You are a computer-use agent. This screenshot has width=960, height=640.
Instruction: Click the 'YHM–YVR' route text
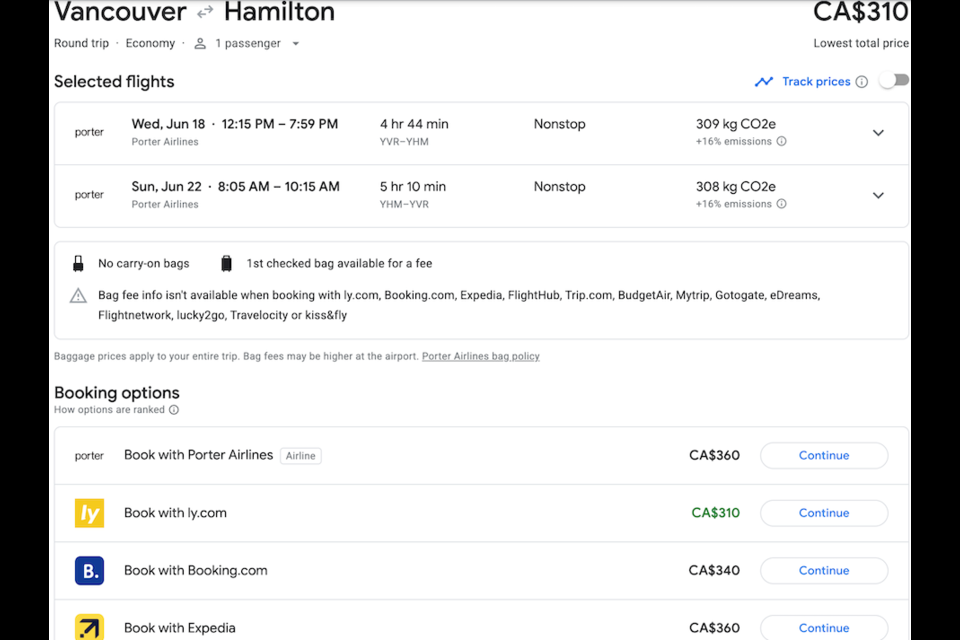tap(404, 204)
